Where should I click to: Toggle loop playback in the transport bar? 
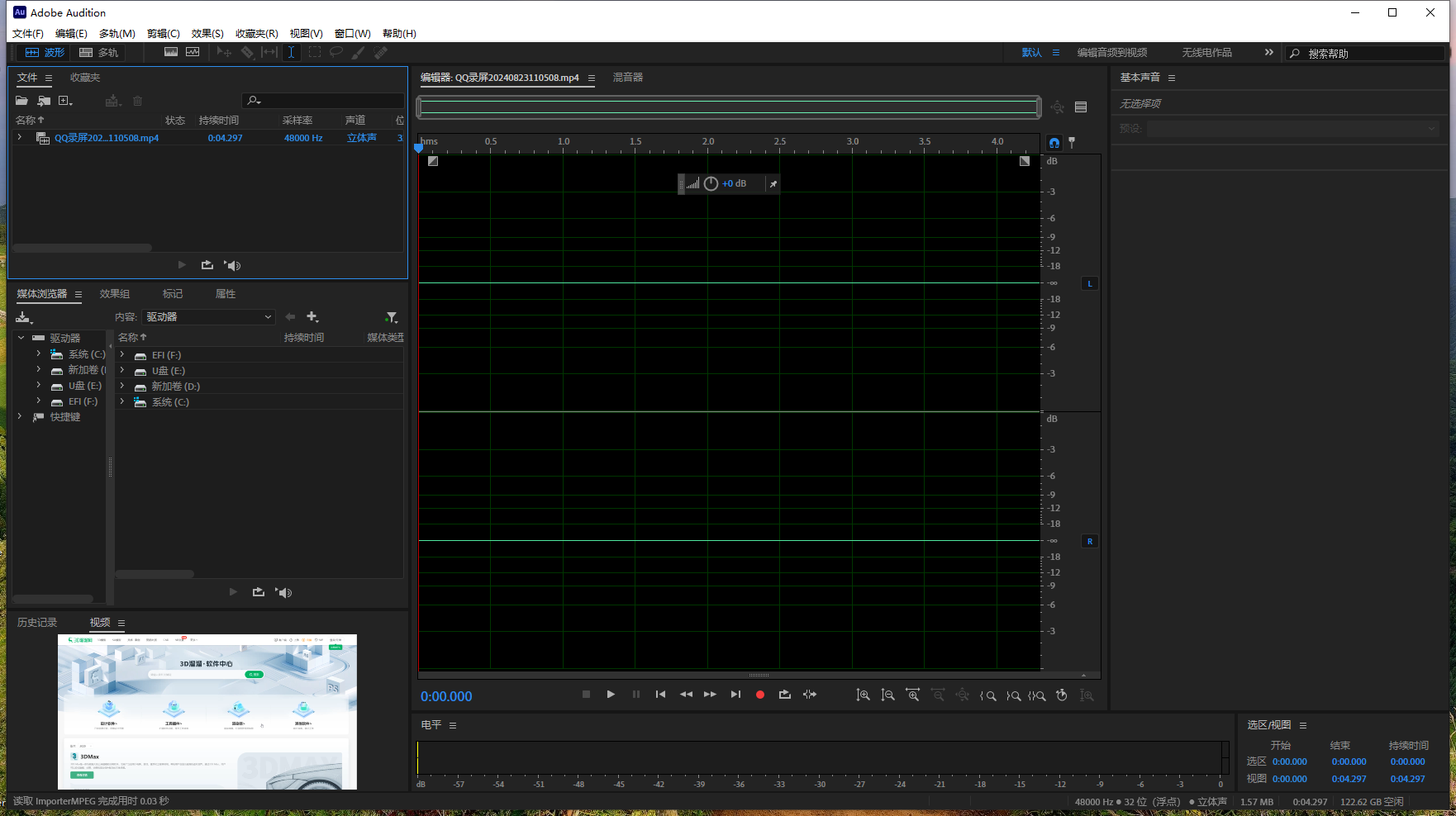tap(784, 695)
